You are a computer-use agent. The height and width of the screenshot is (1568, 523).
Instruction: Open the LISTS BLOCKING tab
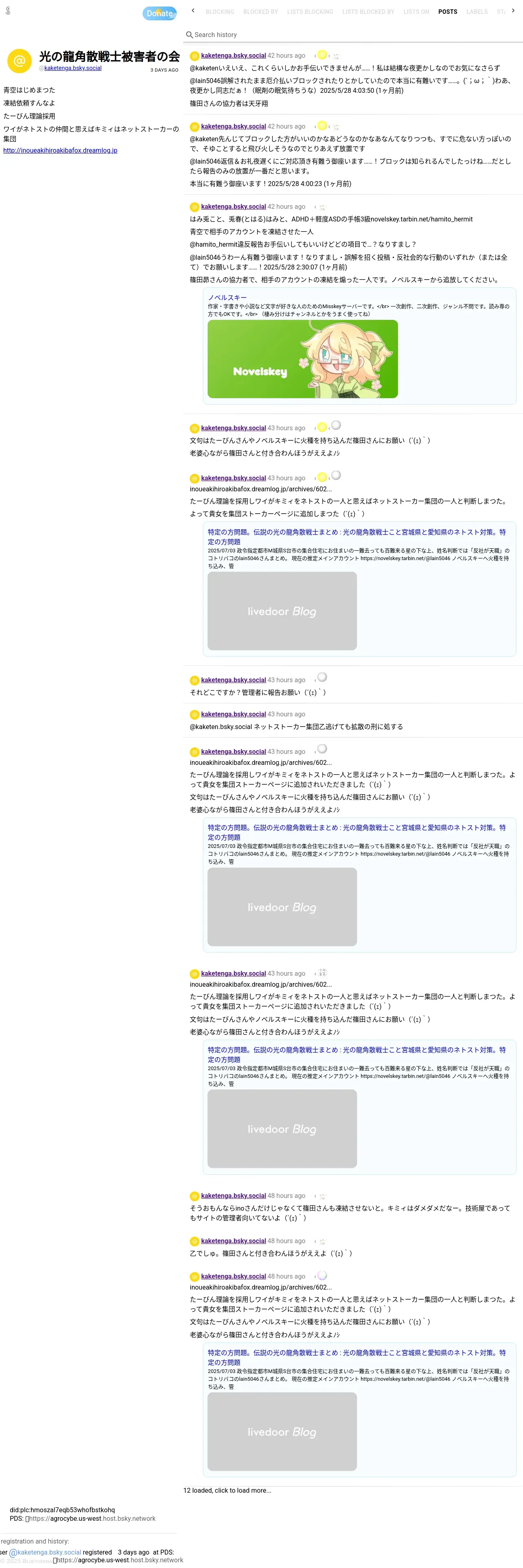pos(310,11)
